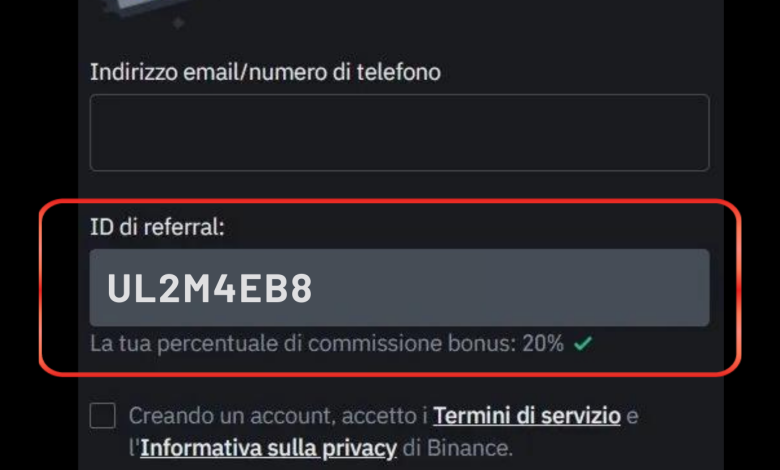This screenshot has height=470, width=780.
Task: Click the 'La tua percentuale di commissione' text
Action: [266, 343]
